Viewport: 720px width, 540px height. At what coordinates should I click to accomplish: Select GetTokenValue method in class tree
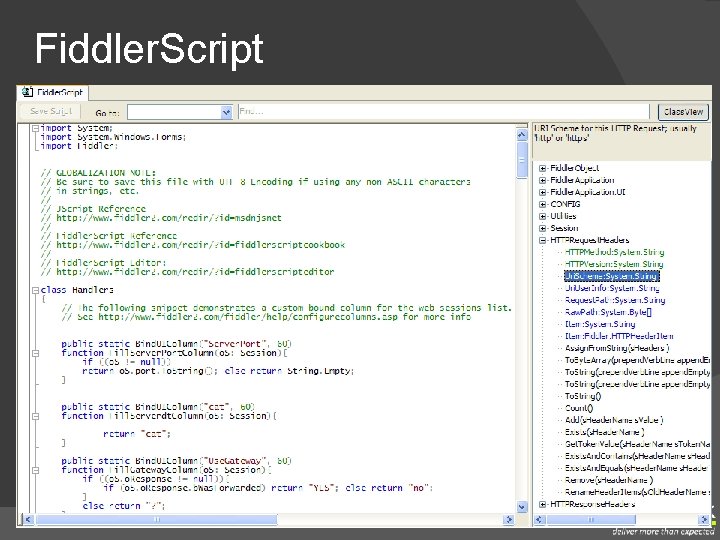(x=637, y=444)
